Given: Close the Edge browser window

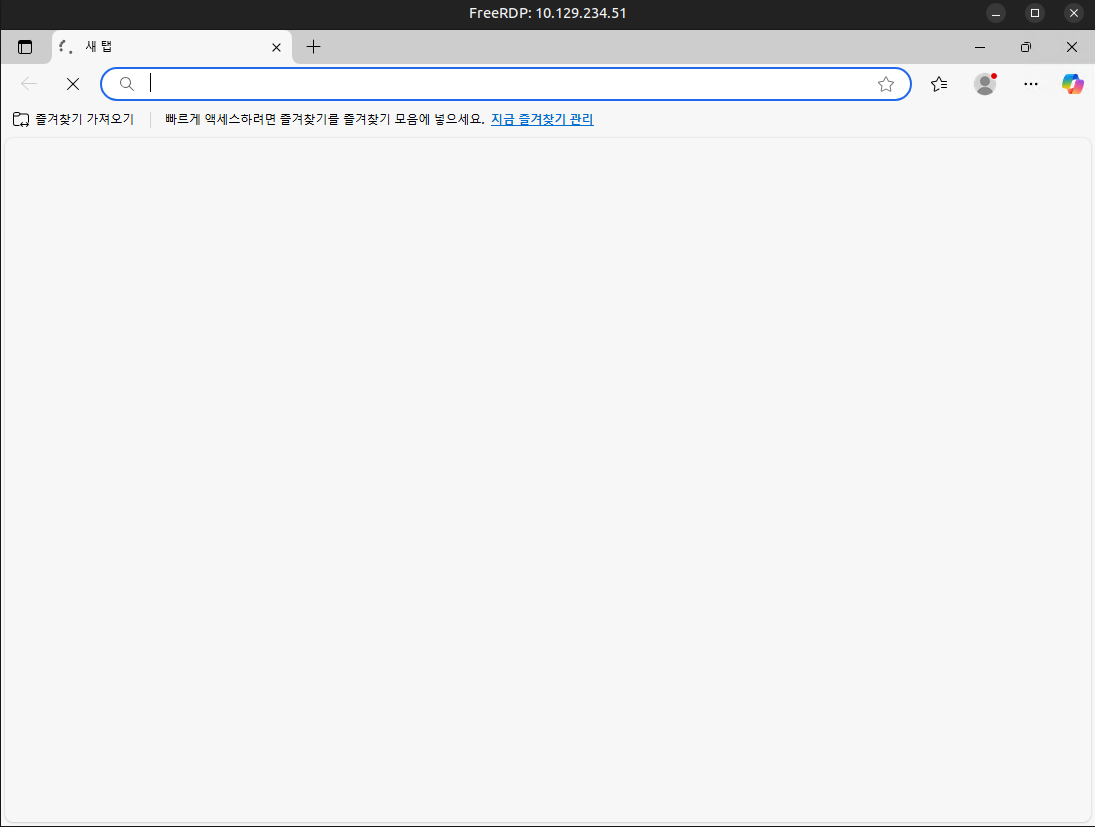Looking at the screenshot, I should tap(1072, 47).
